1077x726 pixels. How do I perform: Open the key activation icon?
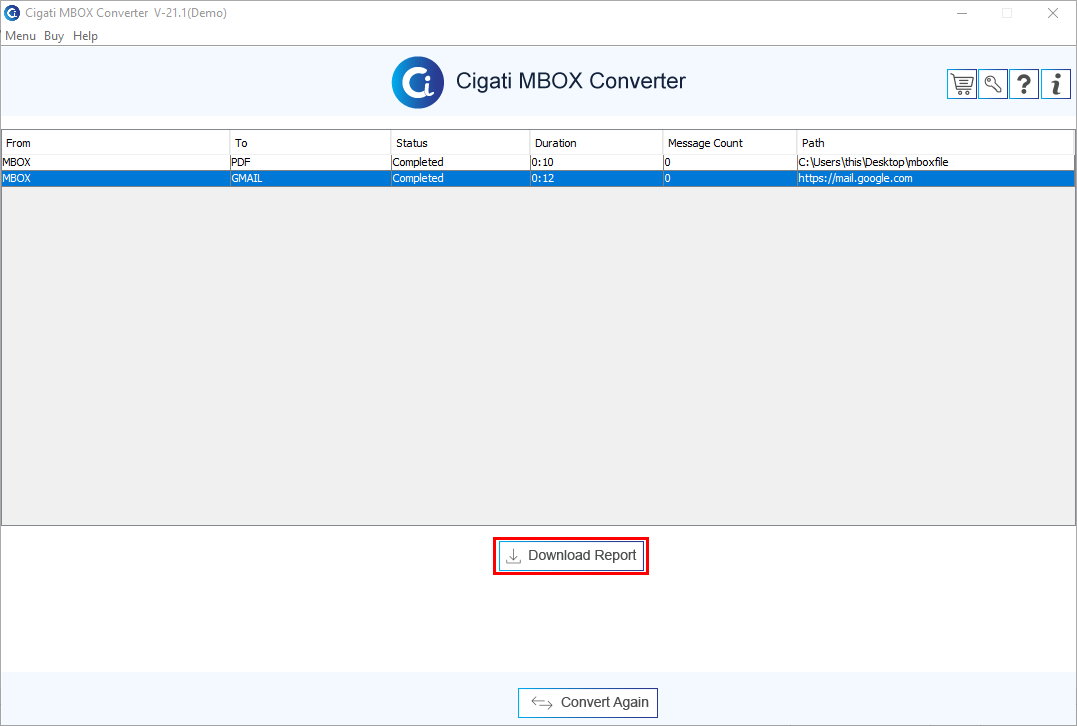(993, 84)
